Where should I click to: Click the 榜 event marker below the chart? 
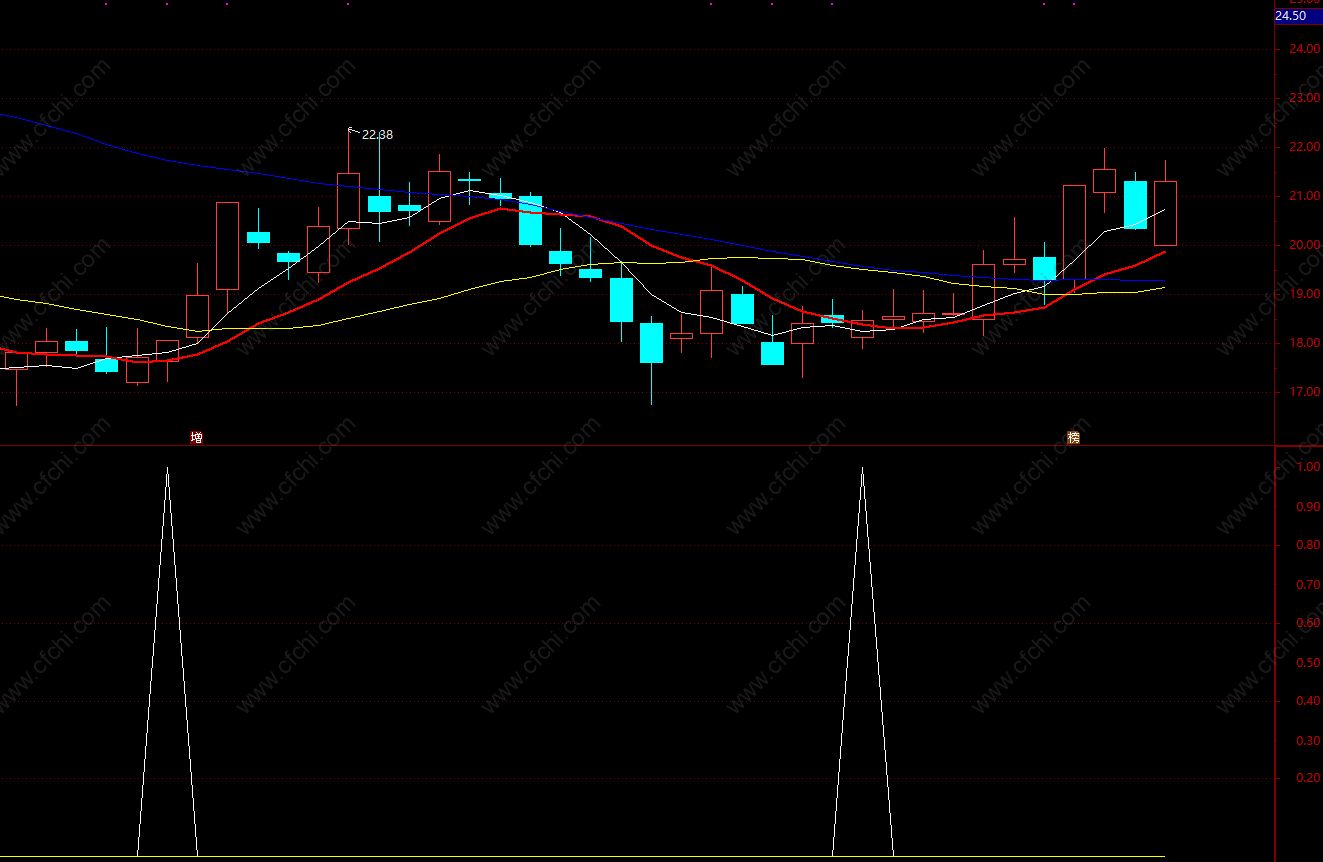tap(1074, 438)
